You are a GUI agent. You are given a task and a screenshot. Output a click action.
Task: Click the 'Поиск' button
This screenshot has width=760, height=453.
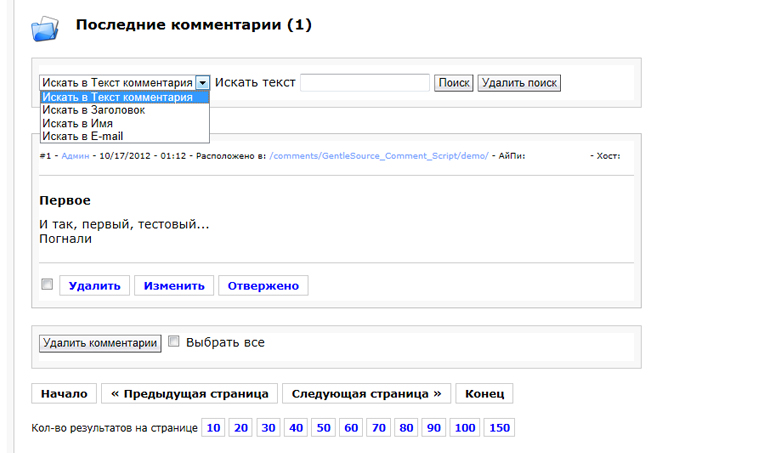pyautogui.click(x=454, y=83)
